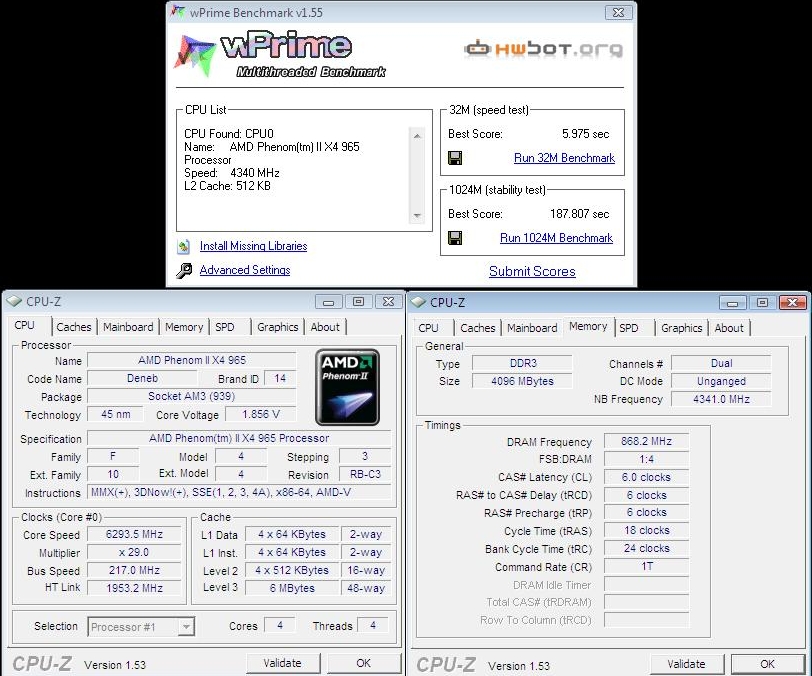Open the Submit Scores link

pos(532,271)
